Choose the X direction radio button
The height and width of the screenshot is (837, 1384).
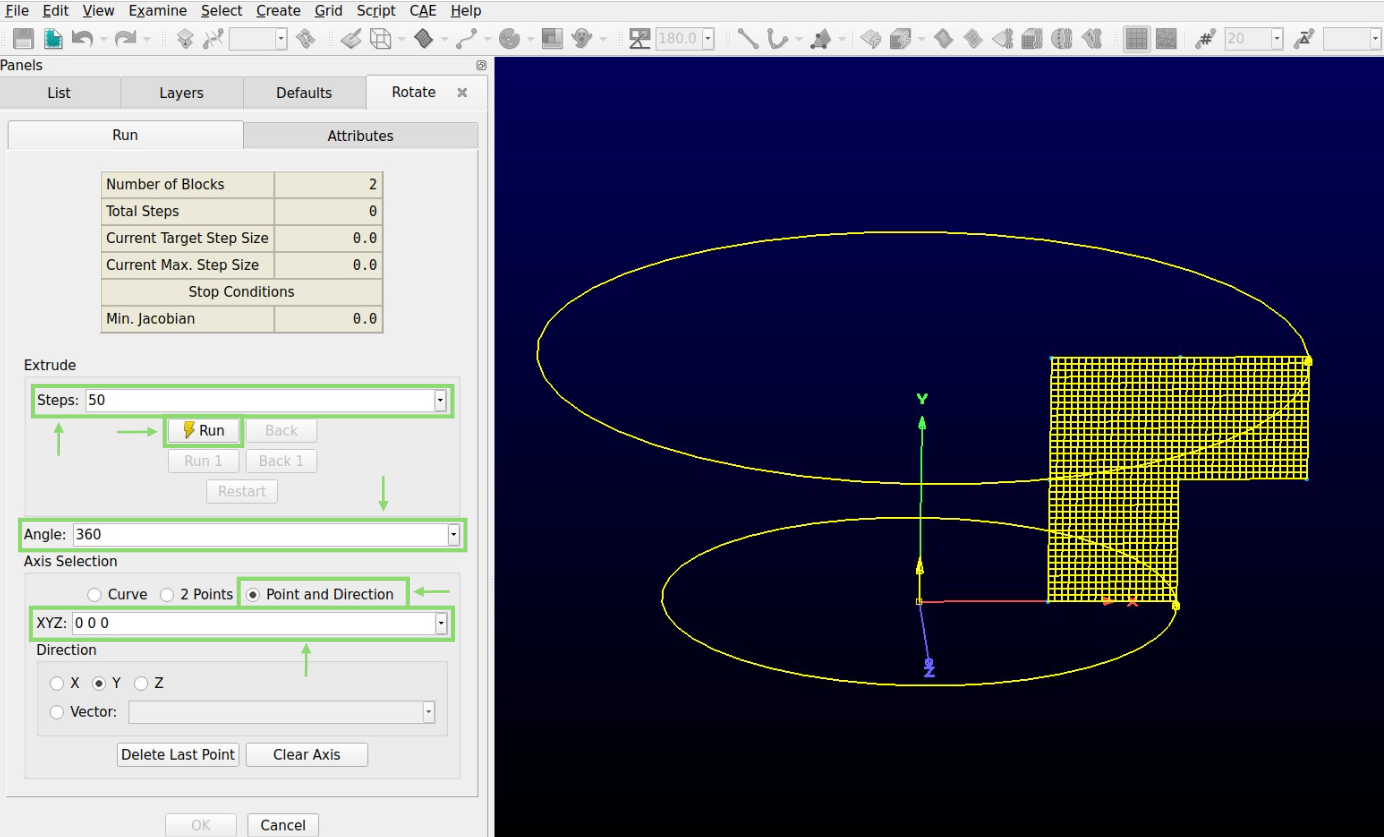tap(57, 684)
